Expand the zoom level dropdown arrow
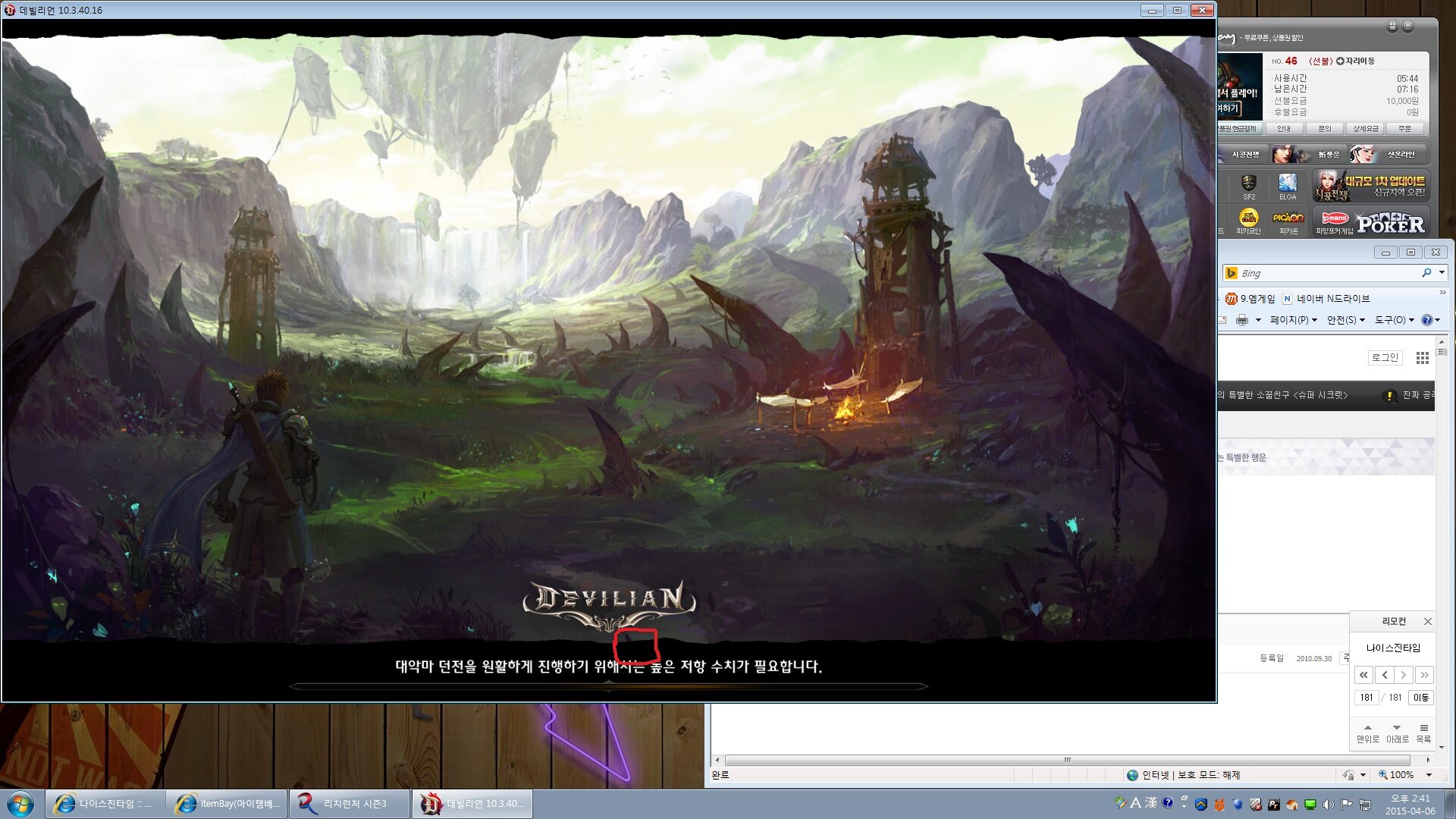Image resolution: width=1456 pixels, height=819 pixels. tap(1429, 775)
